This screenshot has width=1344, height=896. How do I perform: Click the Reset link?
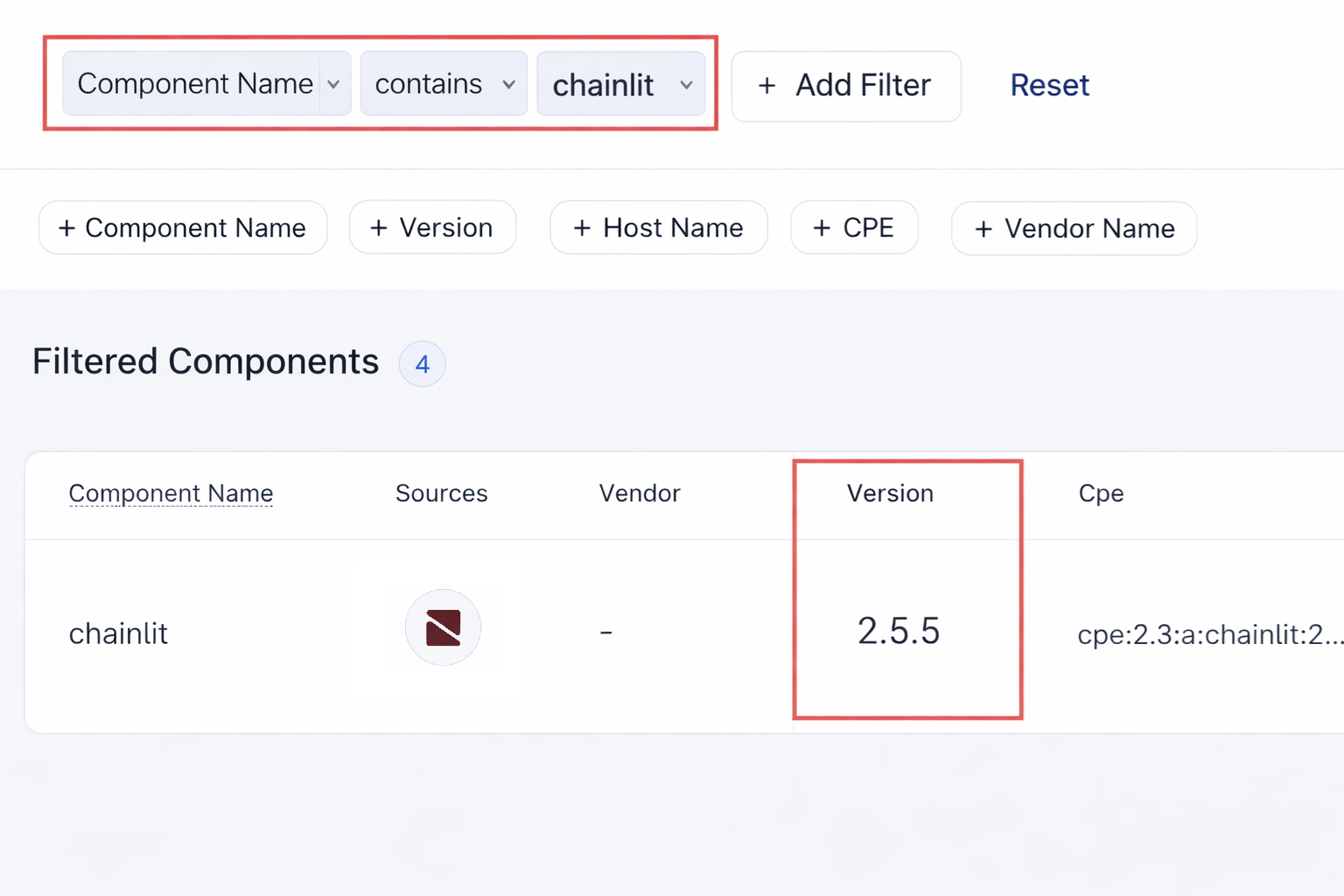point(1049,85)
